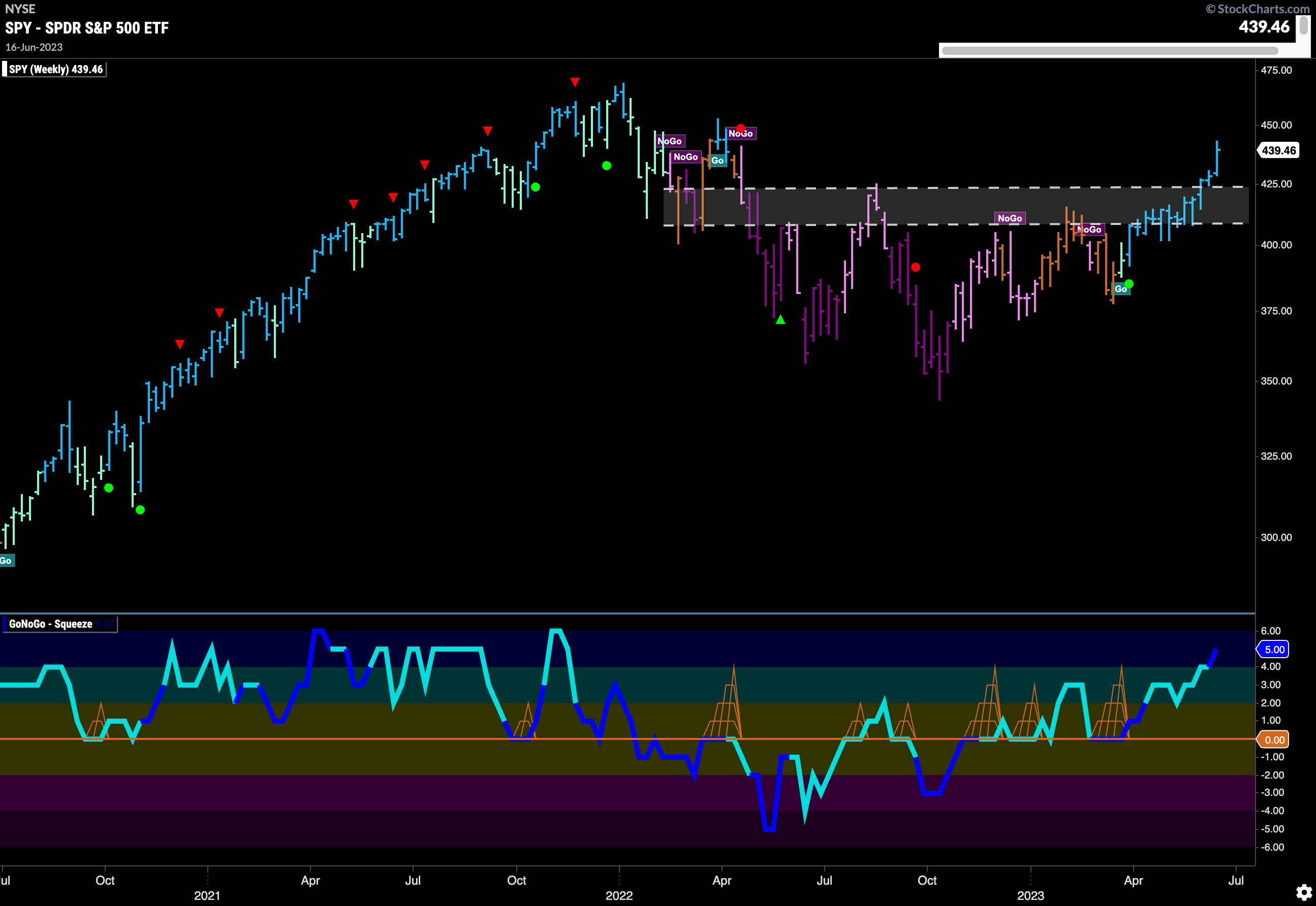Screen dimensions: 1316x906
Task: Click the red dot marker near the October 2022 low
Action: [915, 267]
